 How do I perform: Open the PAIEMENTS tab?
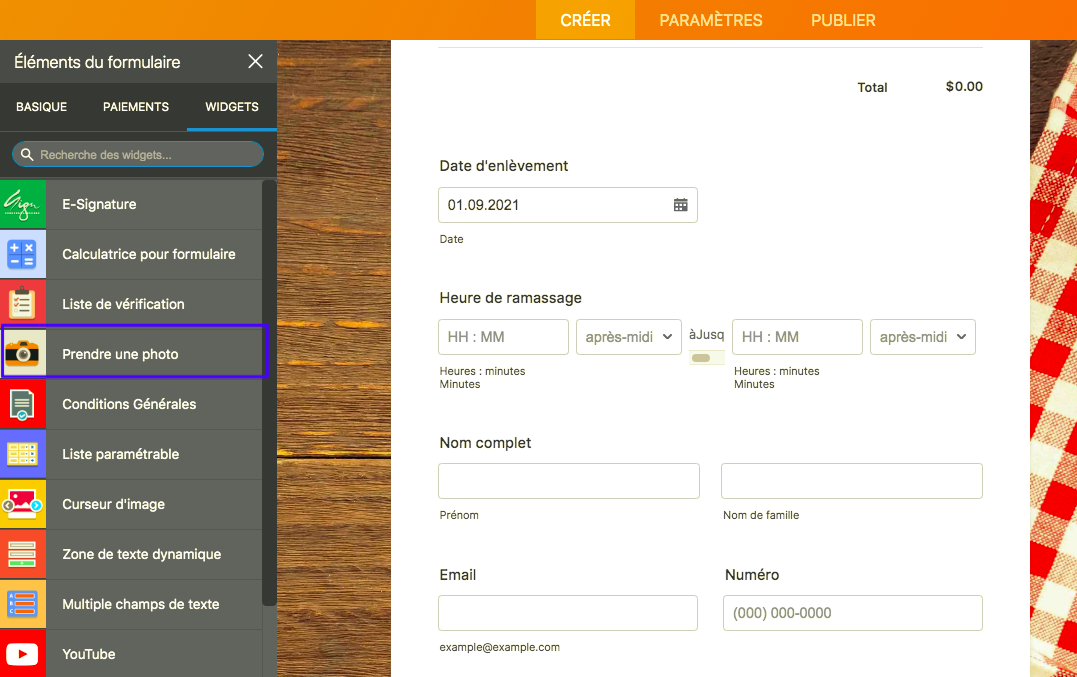point(136,107)
